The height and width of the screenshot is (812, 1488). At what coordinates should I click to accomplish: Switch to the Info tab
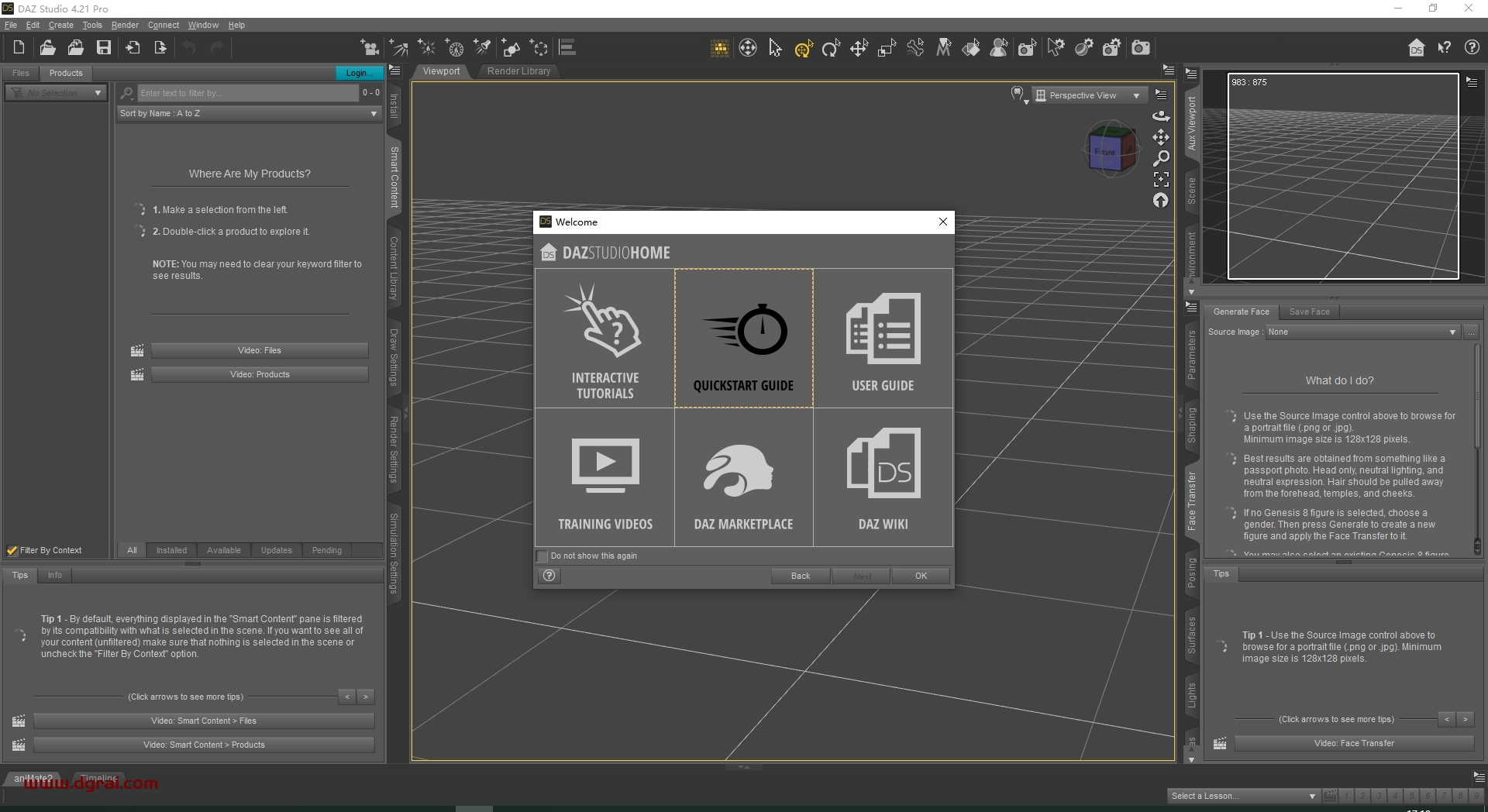click(54, 575)
